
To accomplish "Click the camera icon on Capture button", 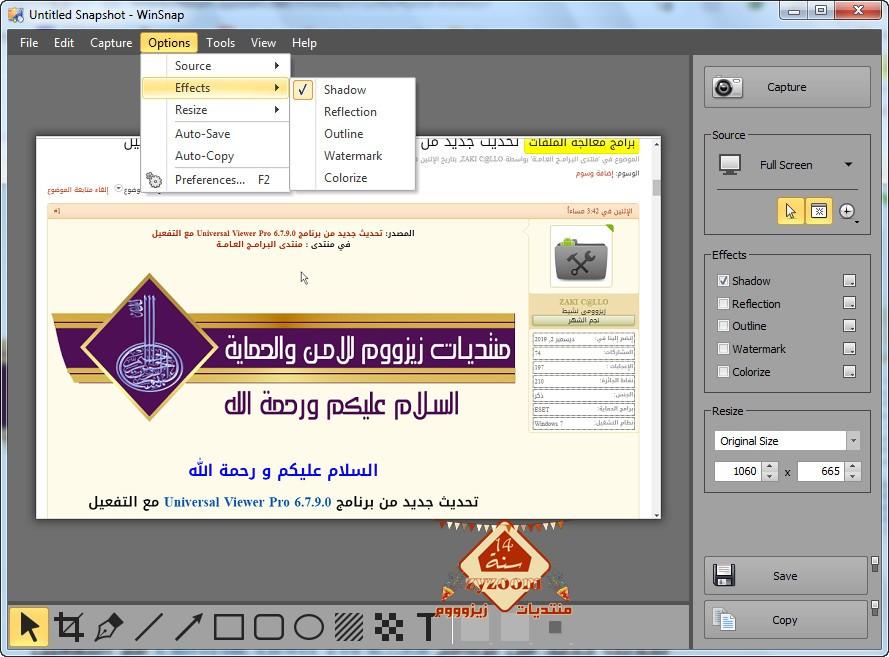I will [x=727, y=87].
